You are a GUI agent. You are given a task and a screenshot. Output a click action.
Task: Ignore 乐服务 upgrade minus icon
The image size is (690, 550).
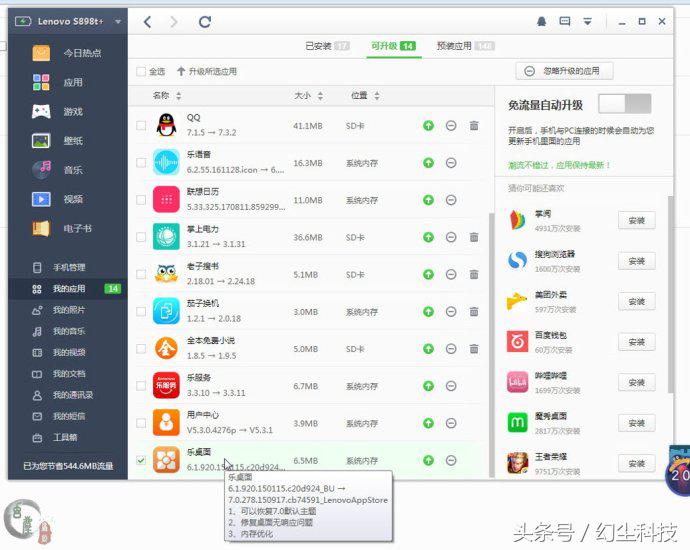pyautogui.click(x=451, y=386)
